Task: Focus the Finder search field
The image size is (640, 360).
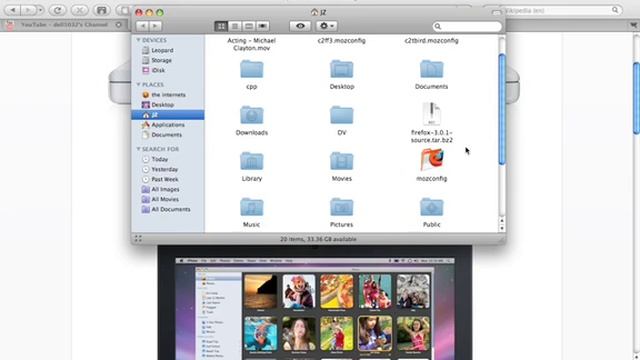Action: [x=467, y=27]
